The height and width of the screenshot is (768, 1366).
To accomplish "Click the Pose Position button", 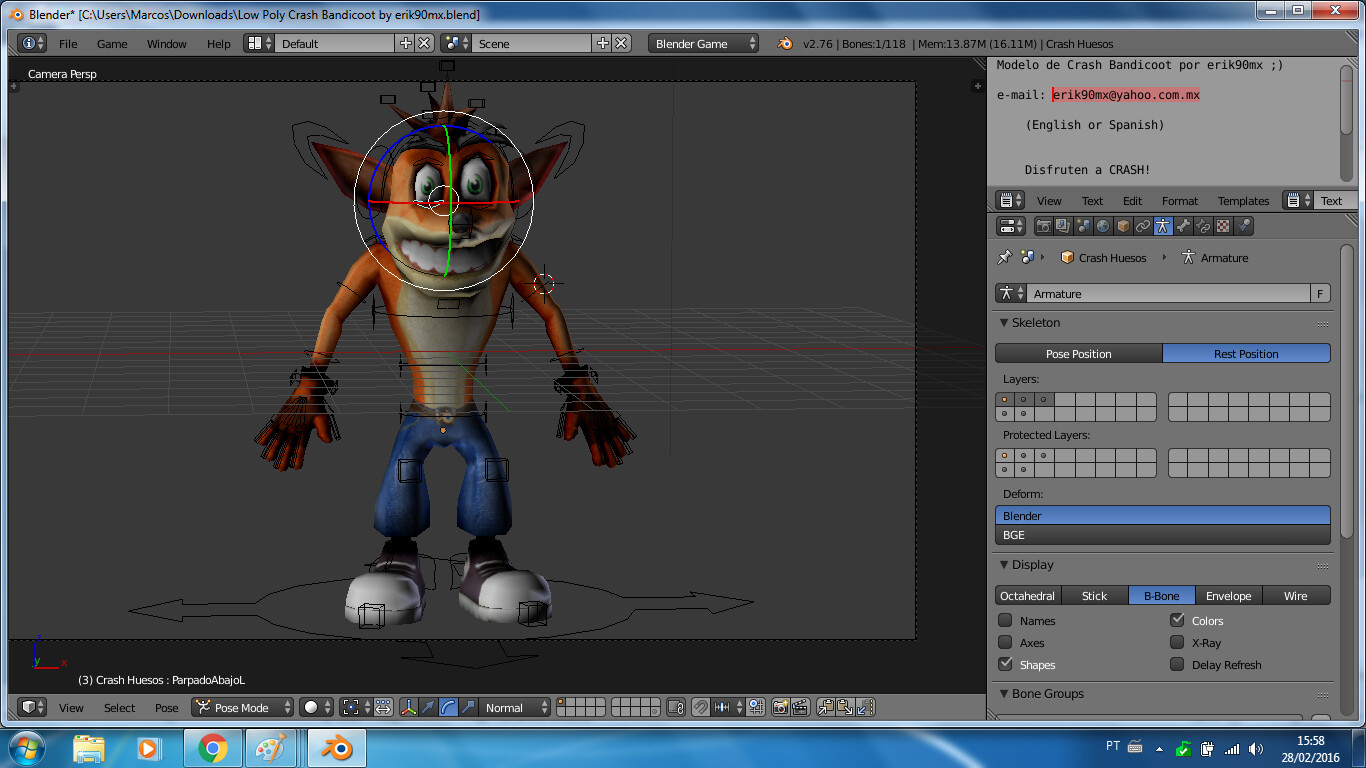I will click(x=1078, y=354).
